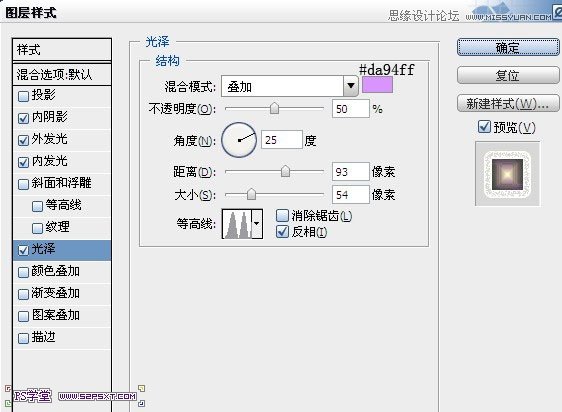562x412 pixels.
Task: Uncheck the 反相 invert checkbox
Action: (x=282, y=232)
